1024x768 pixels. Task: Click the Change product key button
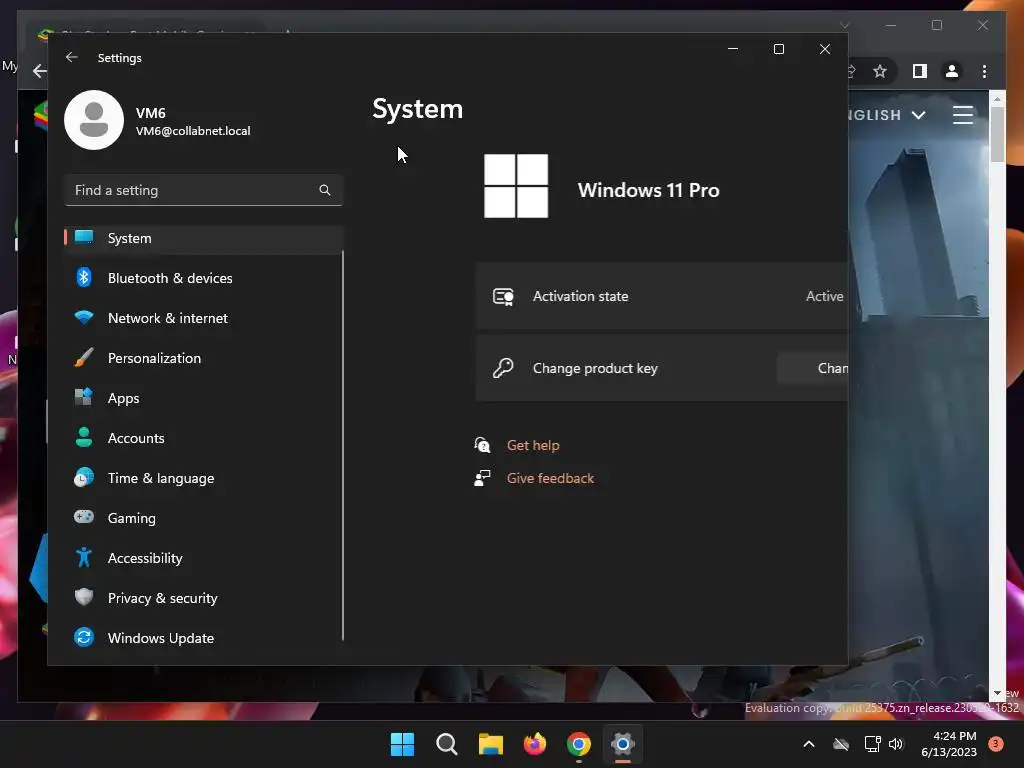coord(813,368)
